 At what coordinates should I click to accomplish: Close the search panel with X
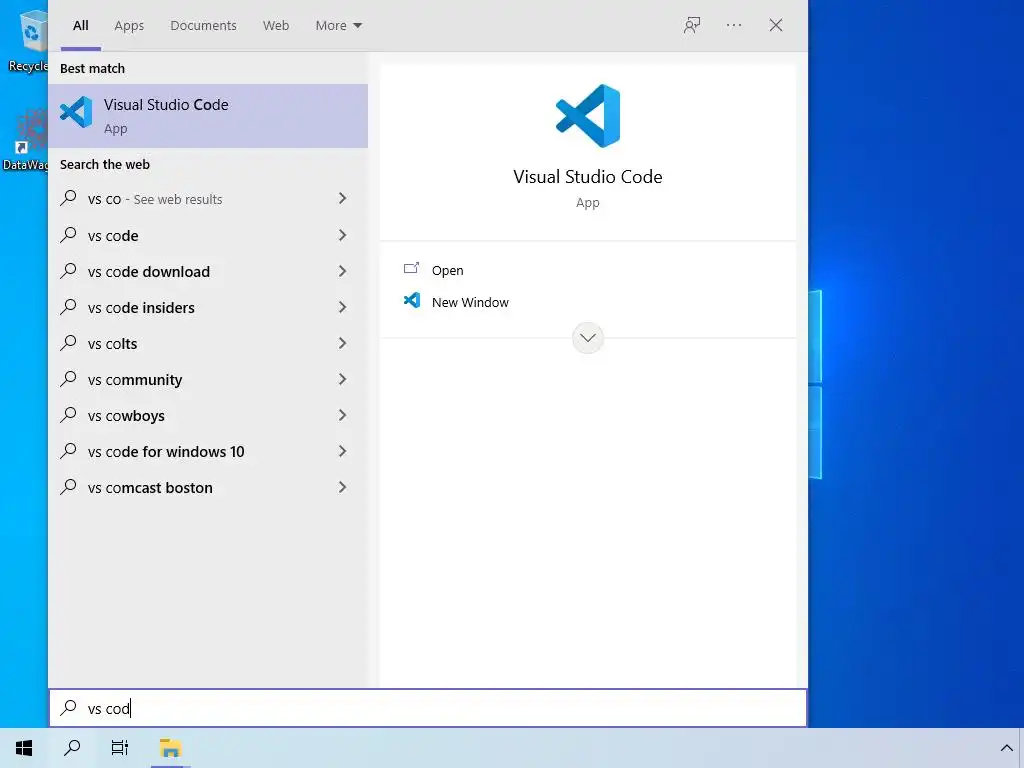(x=776, y=25)
